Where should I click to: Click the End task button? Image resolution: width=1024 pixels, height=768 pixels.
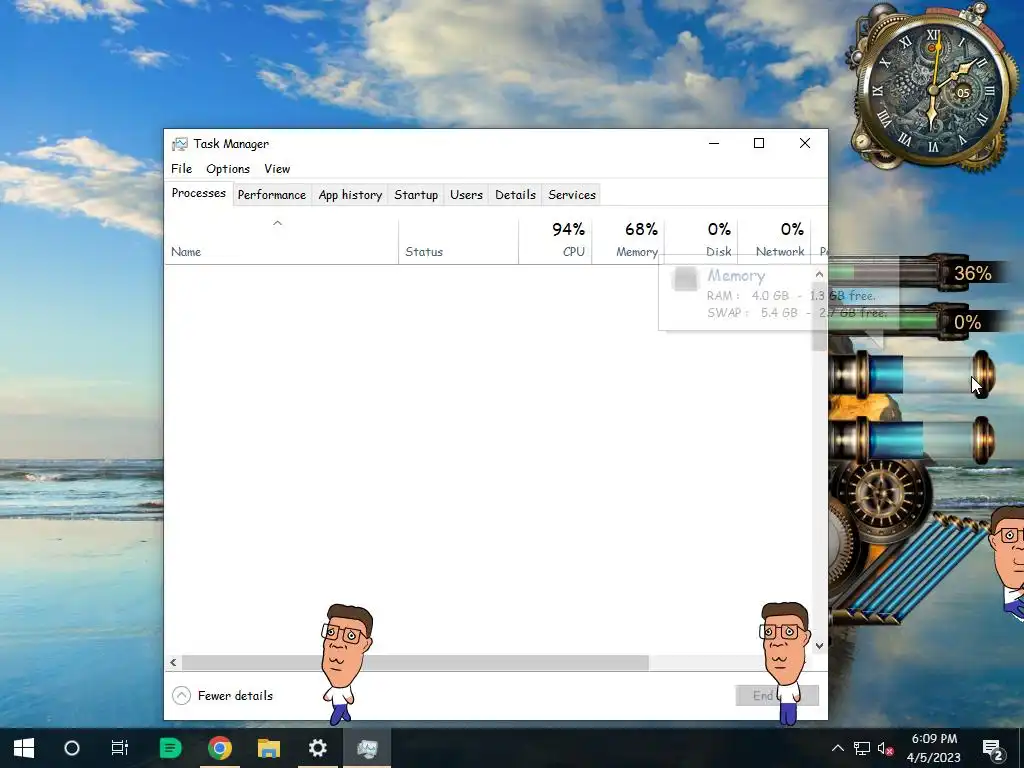pyautogui.click(x=777, y=696)
